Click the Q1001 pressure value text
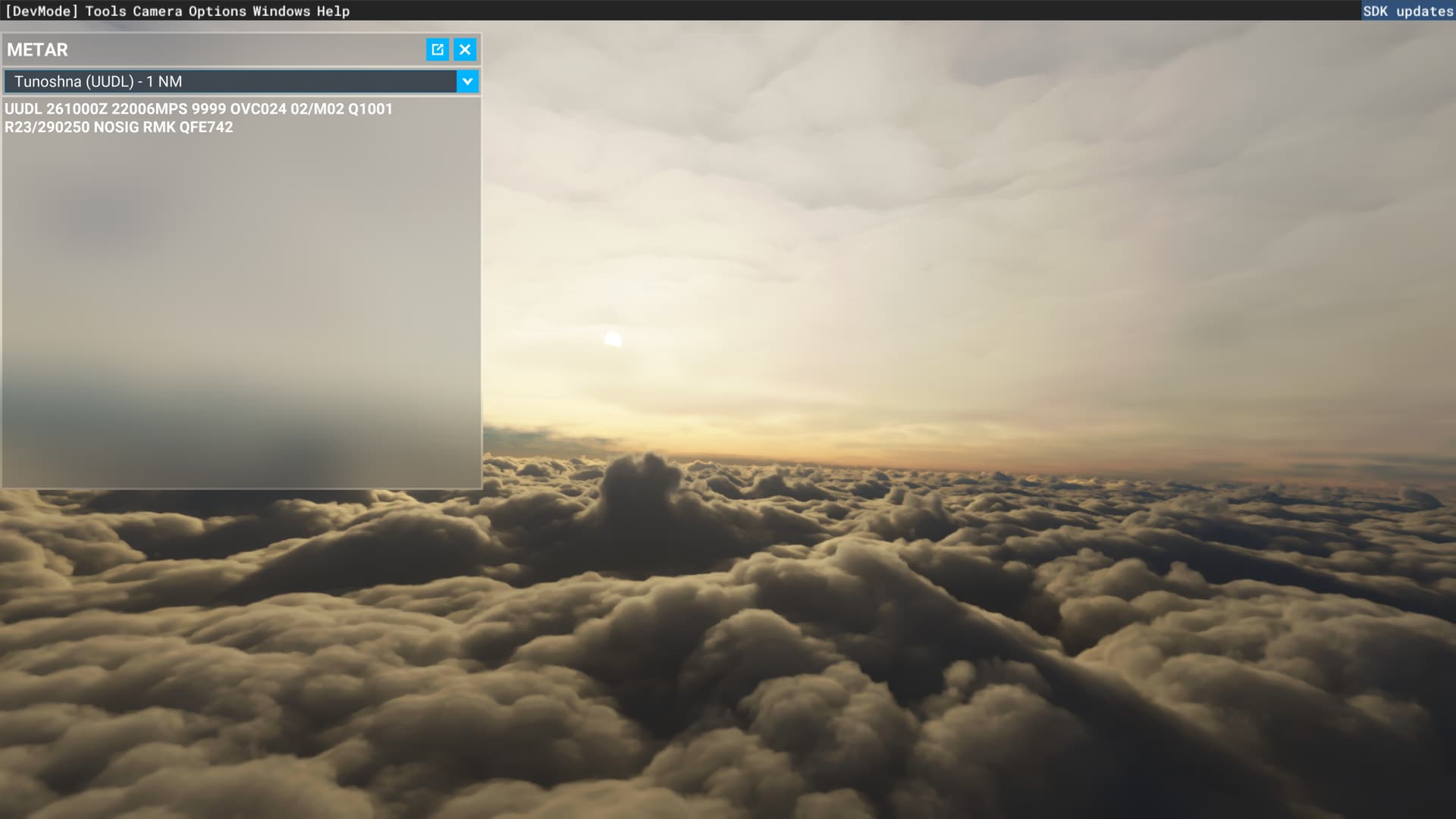Viewport: 1456px width, 819px height. click(x=370, y=108)
